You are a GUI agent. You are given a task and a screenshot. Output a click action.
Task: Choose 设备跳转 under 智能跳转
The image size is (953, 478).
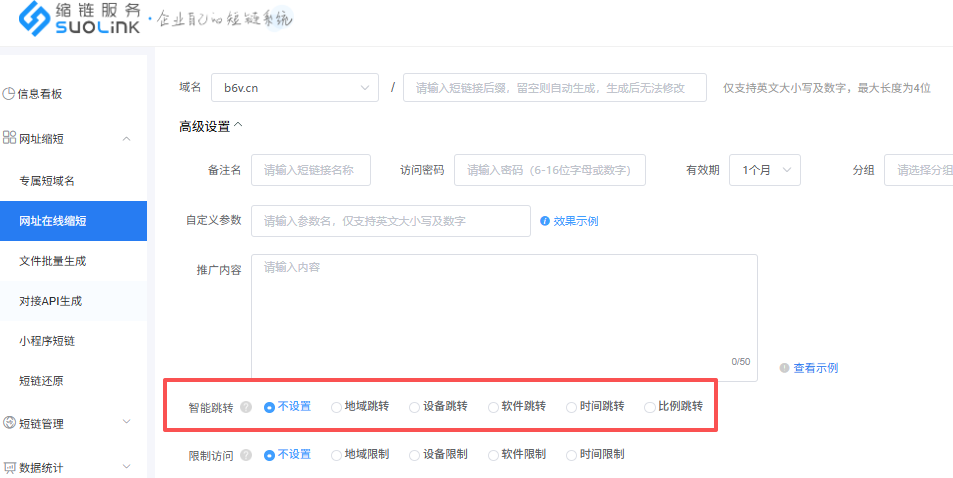(x=414, y=407)
